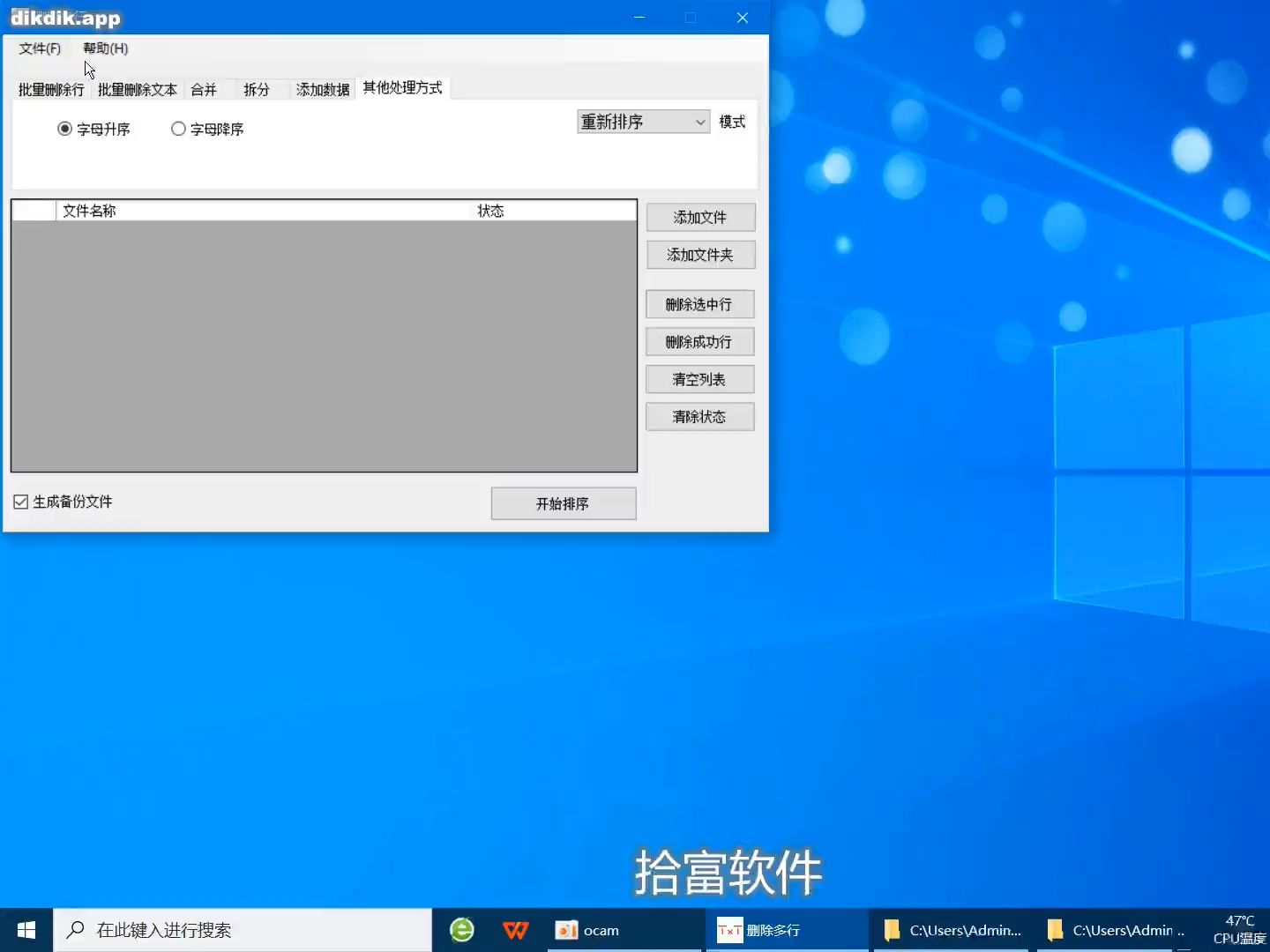1270x952 pixels.
Task: Open the first C:\Users\Admin folder window
Action: 951,930
